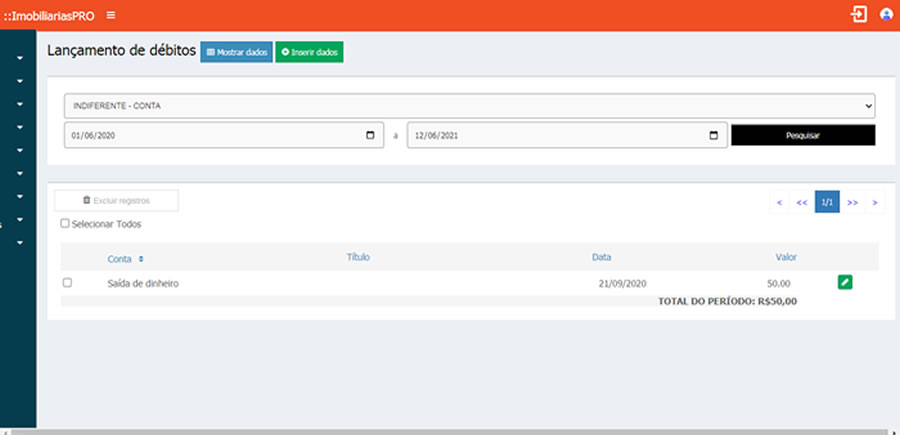Click the hamburger menu icon beside ImobiliariasPRO

pos(110,15)
